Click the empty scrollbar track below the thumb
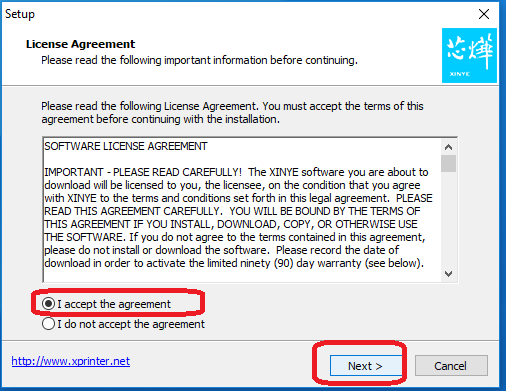 click(x=448, y=219)
